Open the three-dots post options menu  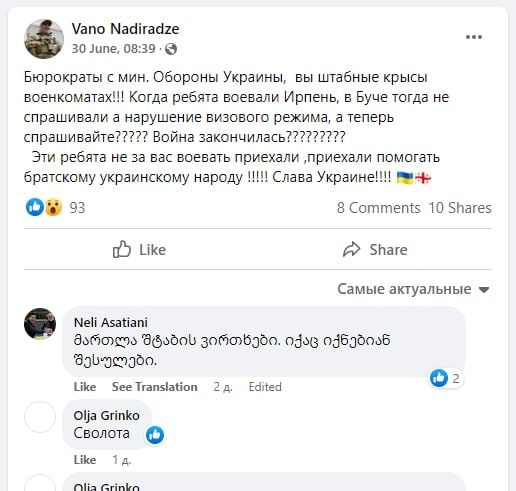pos(474,37)
